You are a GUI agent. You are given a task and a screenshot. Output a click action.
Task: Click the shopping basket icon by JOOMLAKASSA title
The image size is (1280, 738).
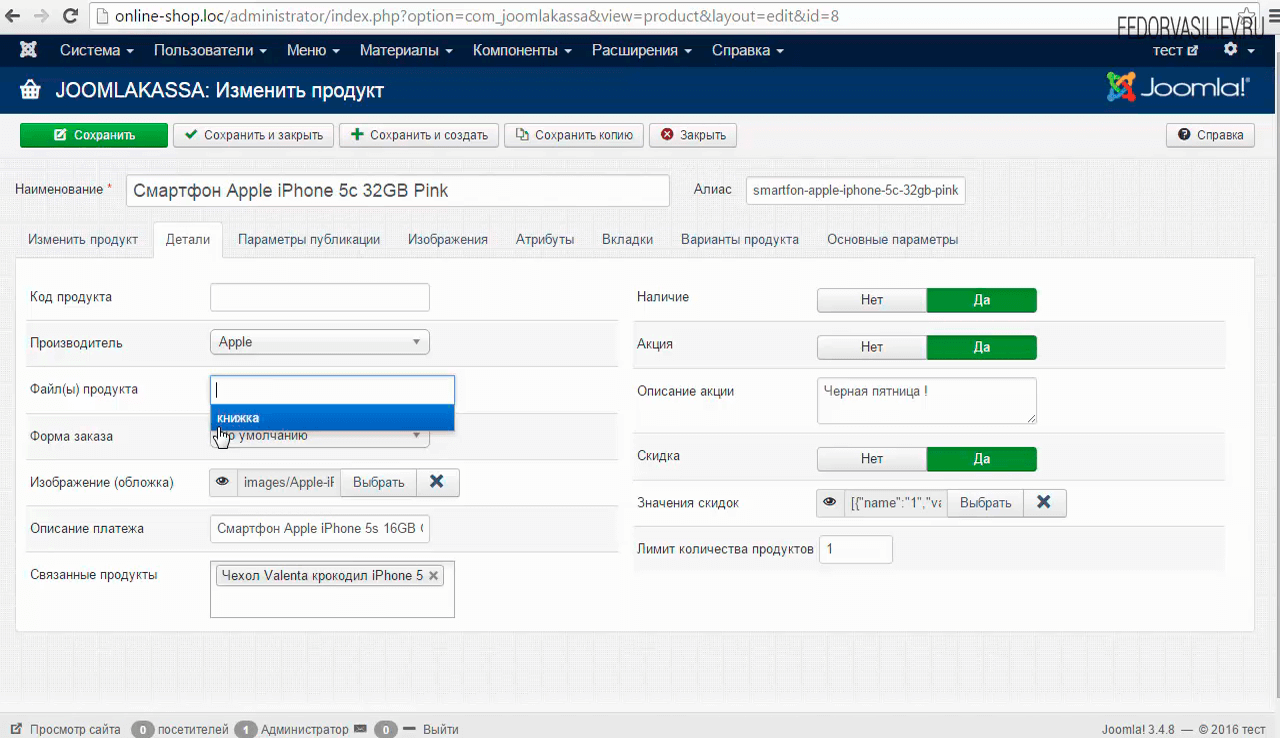coord(30,91)
